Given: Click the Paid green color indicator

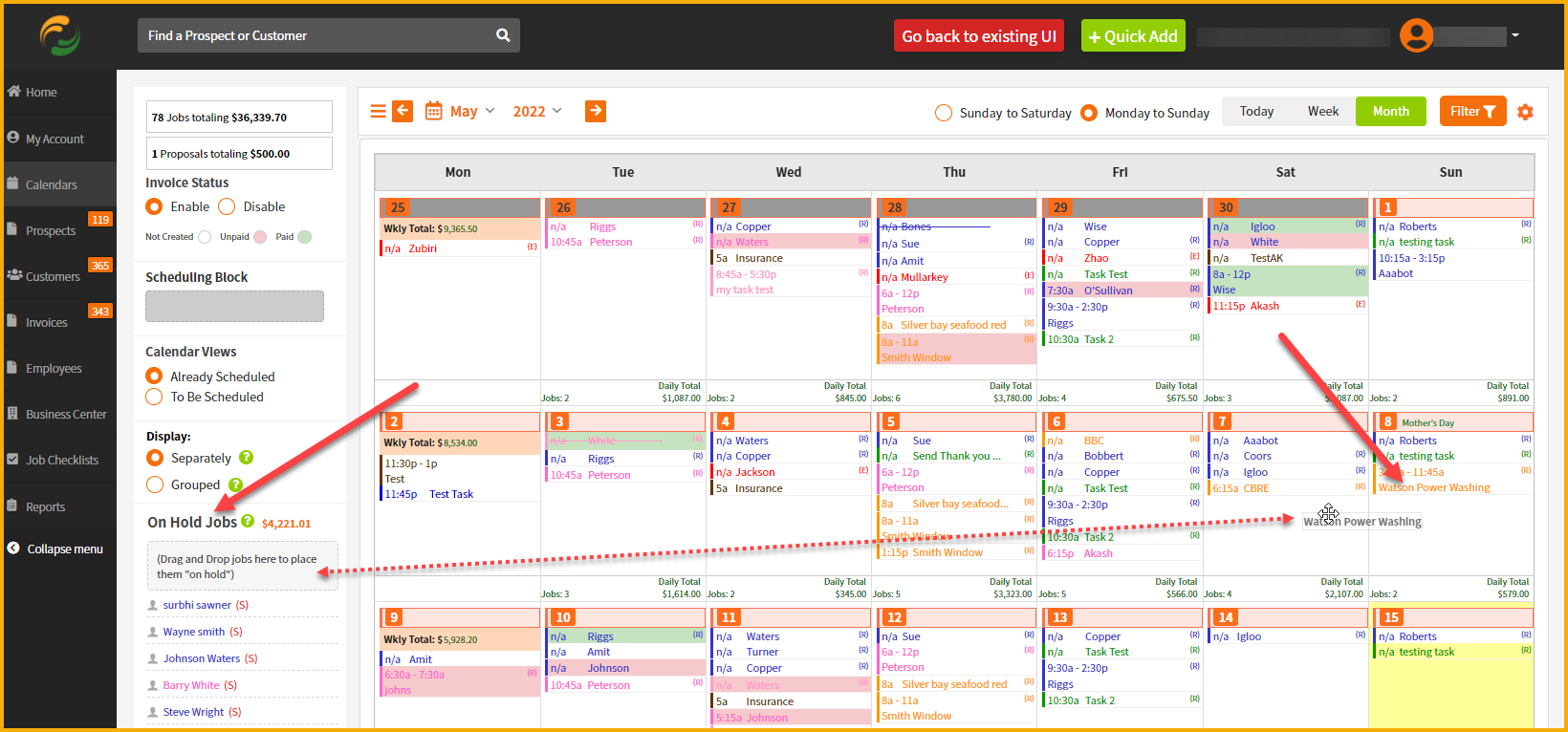Looking at the screenshot, I should [305, 237].
